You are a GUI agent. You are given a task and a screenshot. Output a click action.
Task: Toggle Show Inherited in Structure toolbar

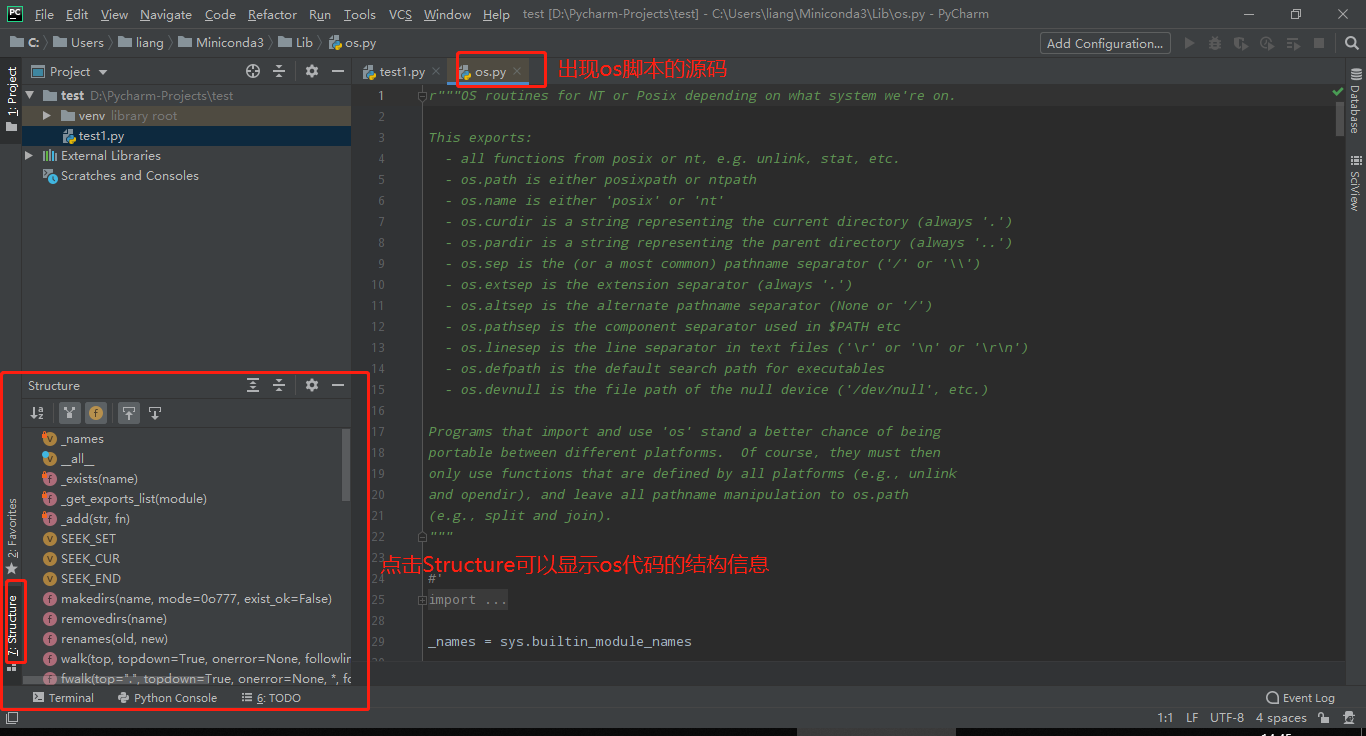click(x=69, y=412)
